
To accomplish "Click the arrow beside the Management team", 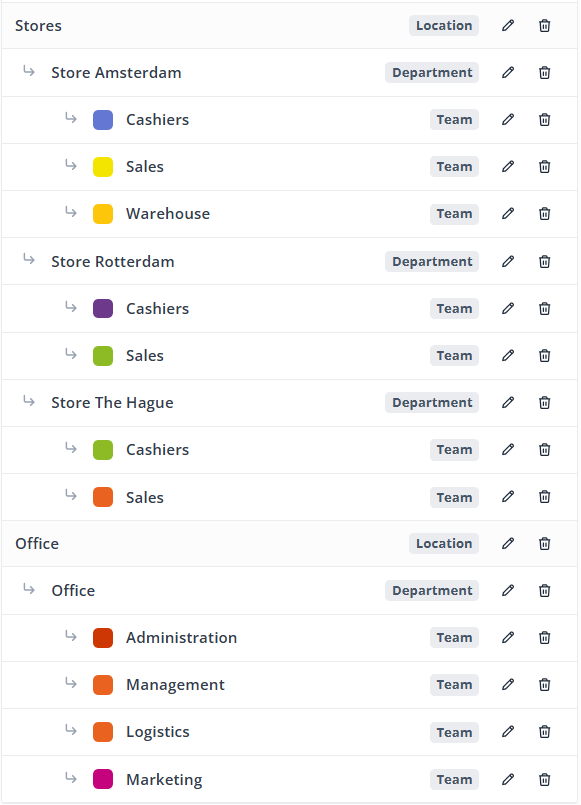I will point(70,683).
